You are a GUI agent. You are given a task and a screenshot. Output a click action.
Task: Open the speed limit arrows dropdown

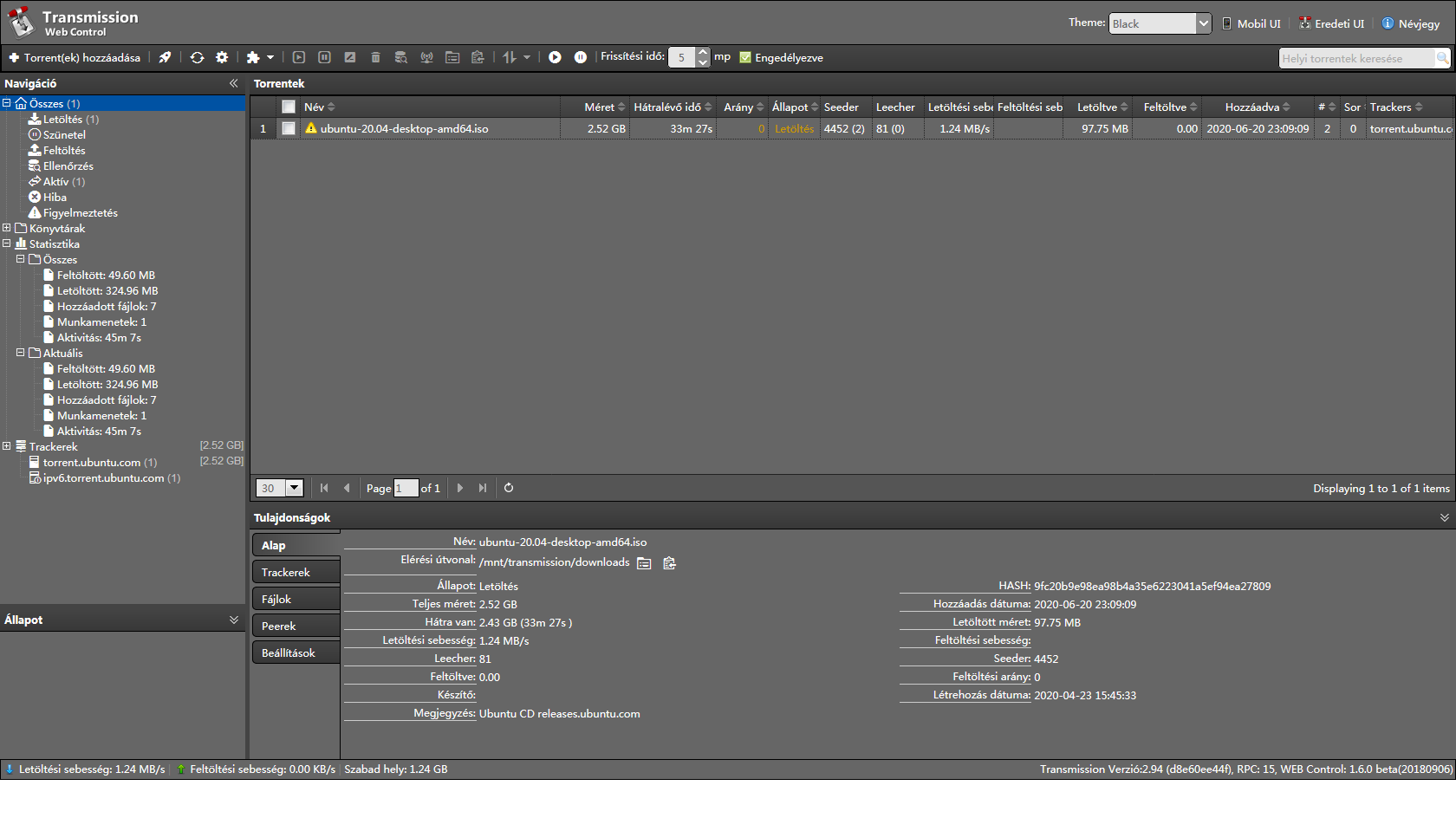[517, 58]
